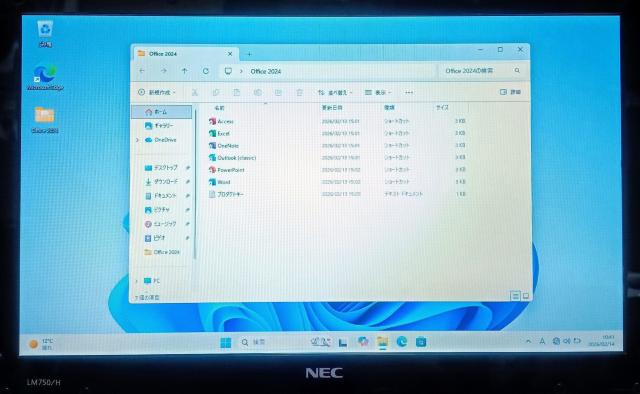The height and width of the screenshot is (394, 640).
Task: Go back with the Explorer back arrow
Action: [142, 71]
